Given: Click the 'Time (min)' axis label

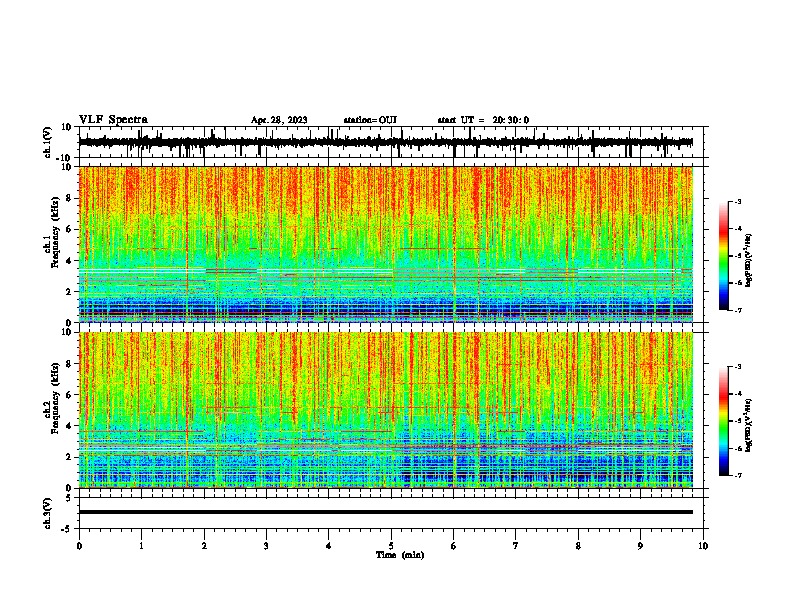Looking at the screenshot, I should (400, 555).
